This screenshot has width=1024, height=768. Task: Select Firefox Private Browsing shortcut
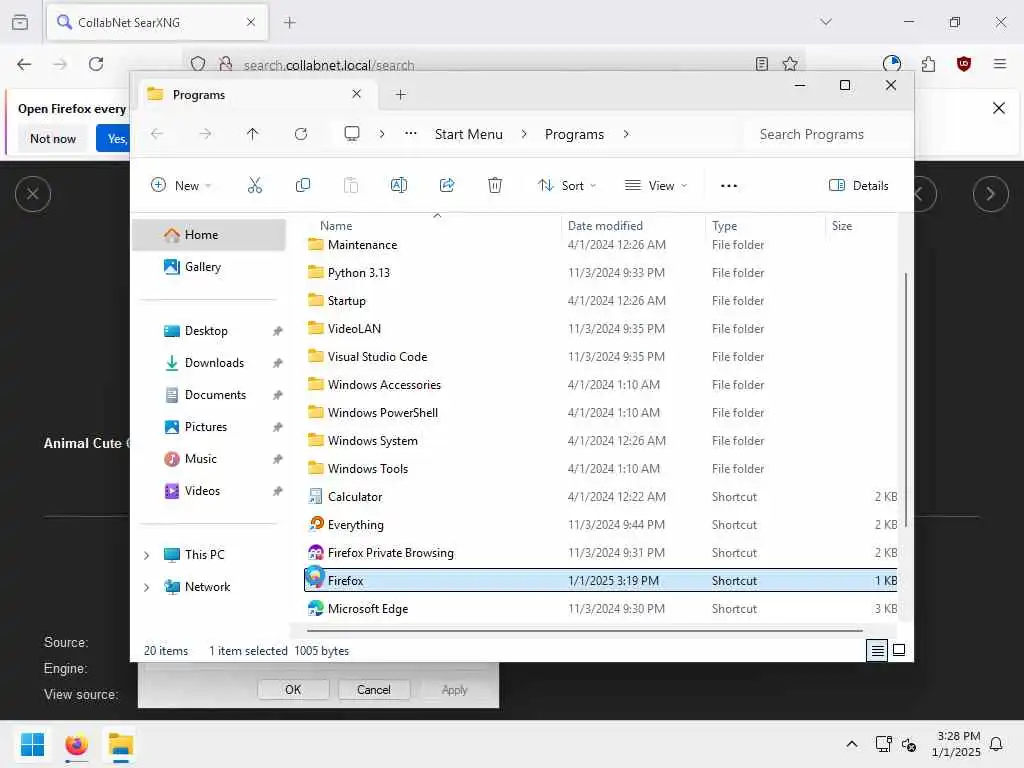601,553
